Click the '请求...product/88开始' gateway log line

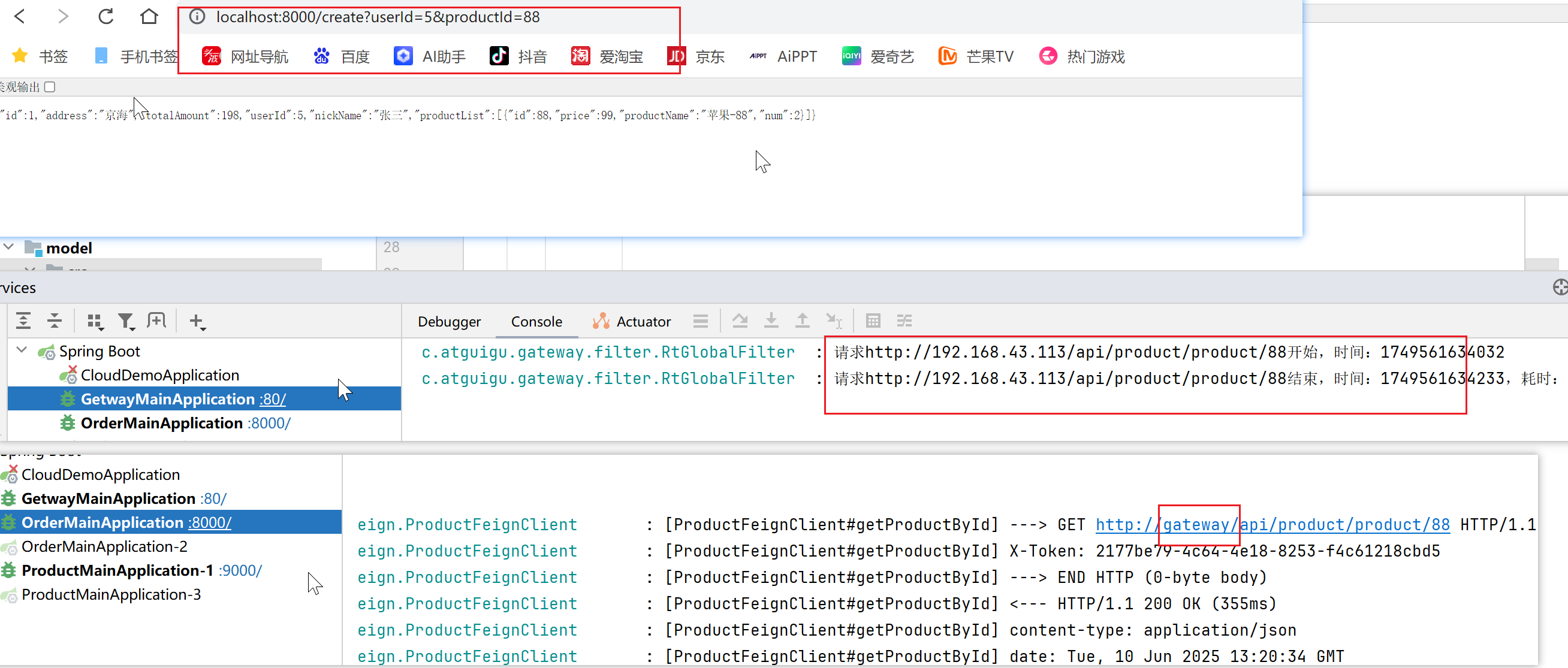[x=1169, y=352]
